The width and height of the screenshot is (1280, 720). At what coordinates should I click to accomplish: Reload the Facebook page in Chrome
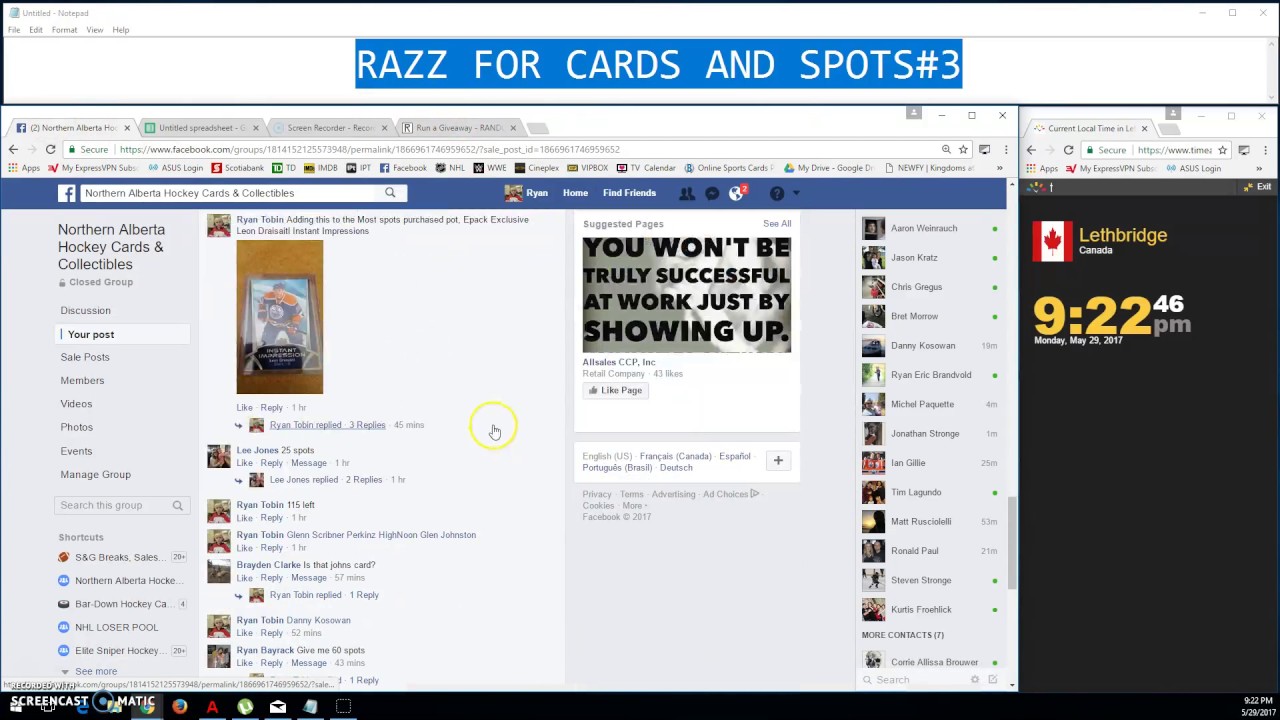[50, 150]
